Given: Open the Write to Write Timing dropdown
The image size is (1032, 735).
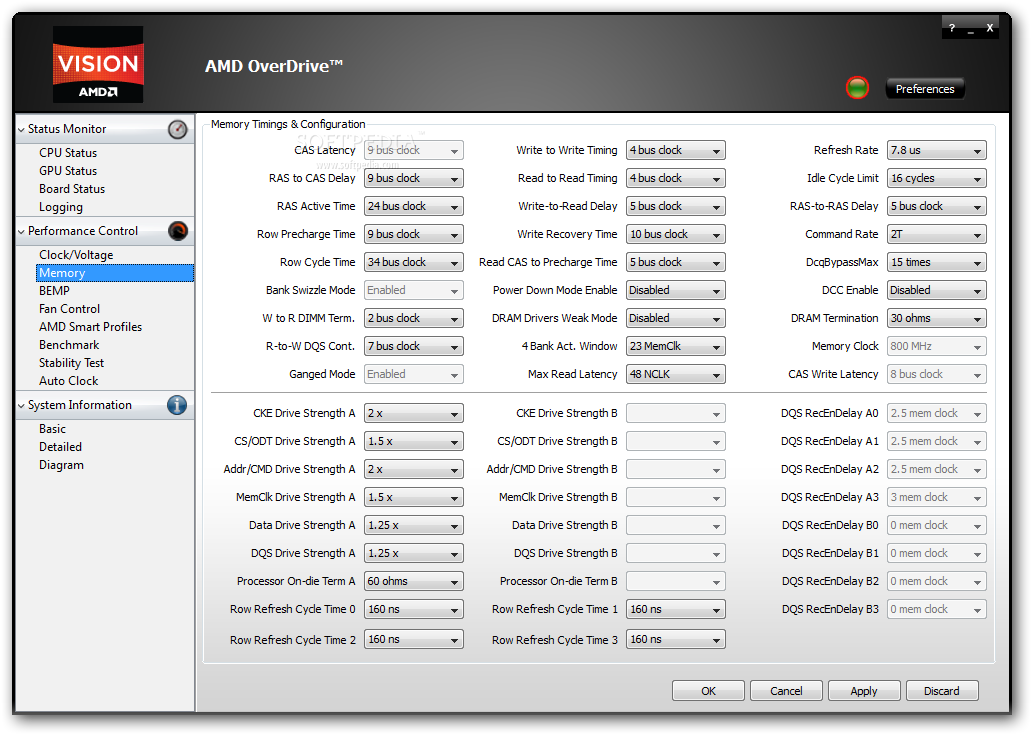Looking at the screenshot, I should click(675, 151).
